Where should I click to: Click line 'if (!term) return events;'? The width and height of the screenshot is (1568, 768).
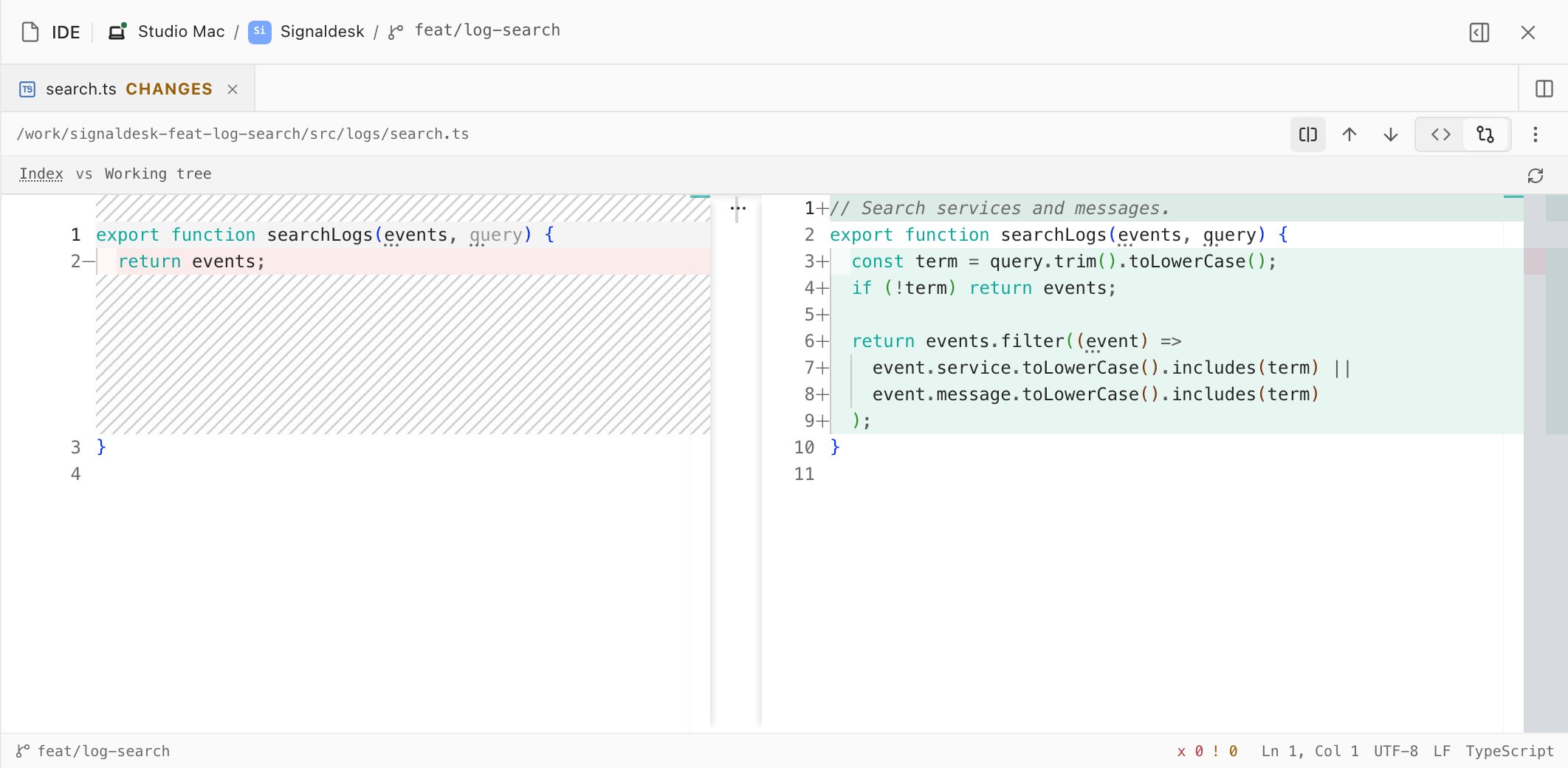1177,288
